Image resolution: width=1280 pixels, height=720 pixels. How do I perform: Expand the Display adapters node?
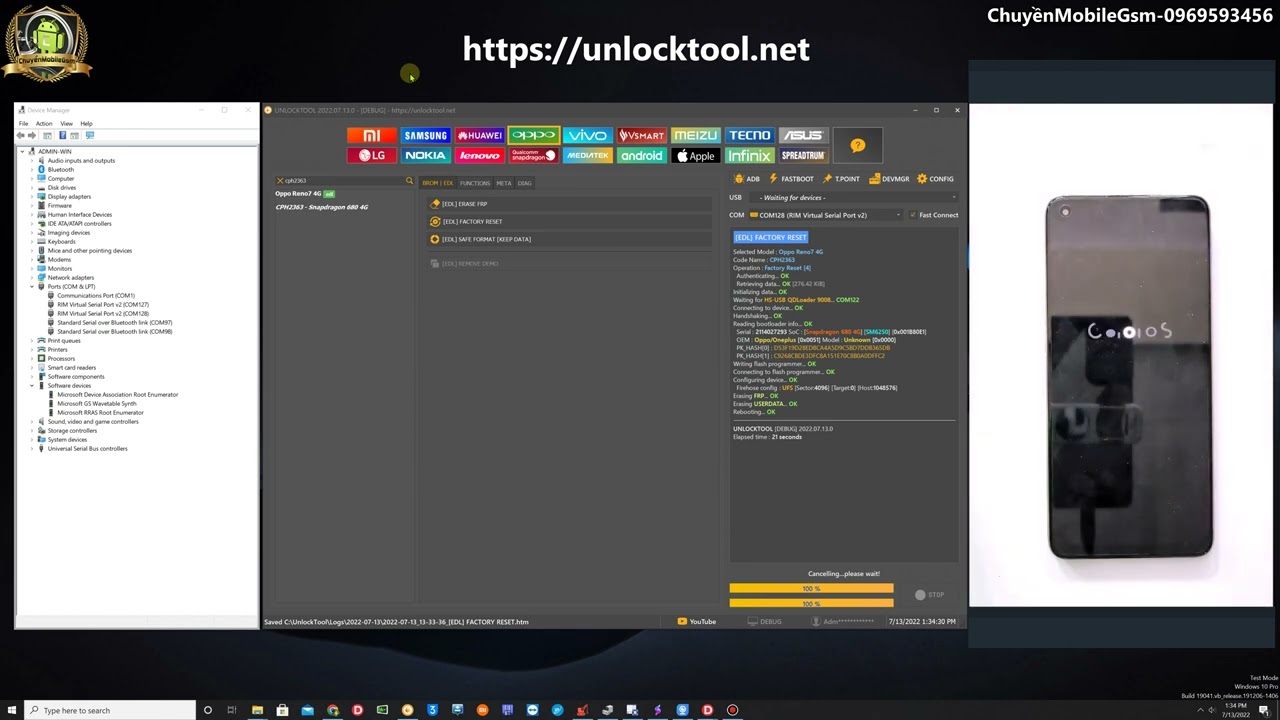click(32, 197)
